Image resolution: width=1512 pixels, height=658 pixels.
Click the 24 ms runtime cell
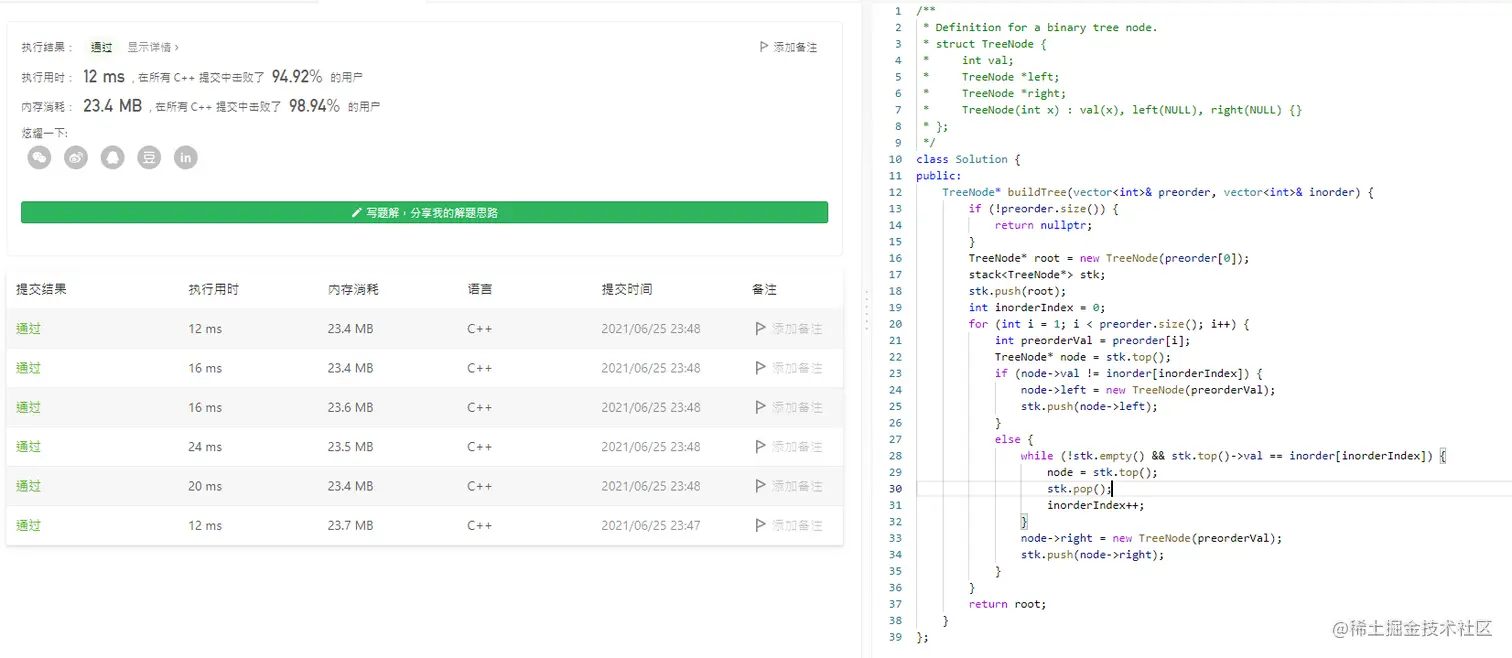point(205,446)
